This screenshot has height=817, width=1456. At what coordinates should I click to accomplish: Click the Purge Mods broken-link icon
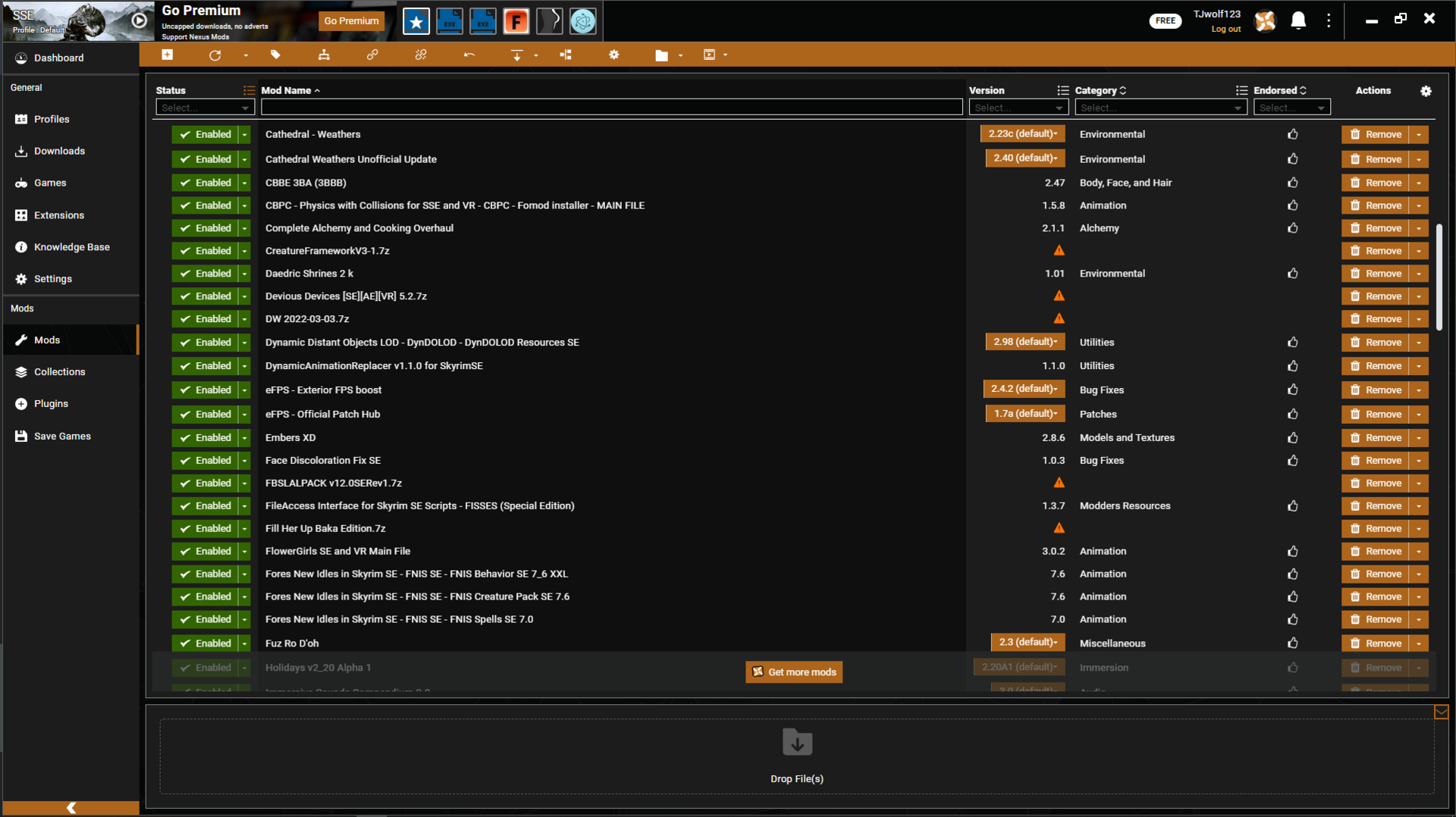[x=421, y=55]
